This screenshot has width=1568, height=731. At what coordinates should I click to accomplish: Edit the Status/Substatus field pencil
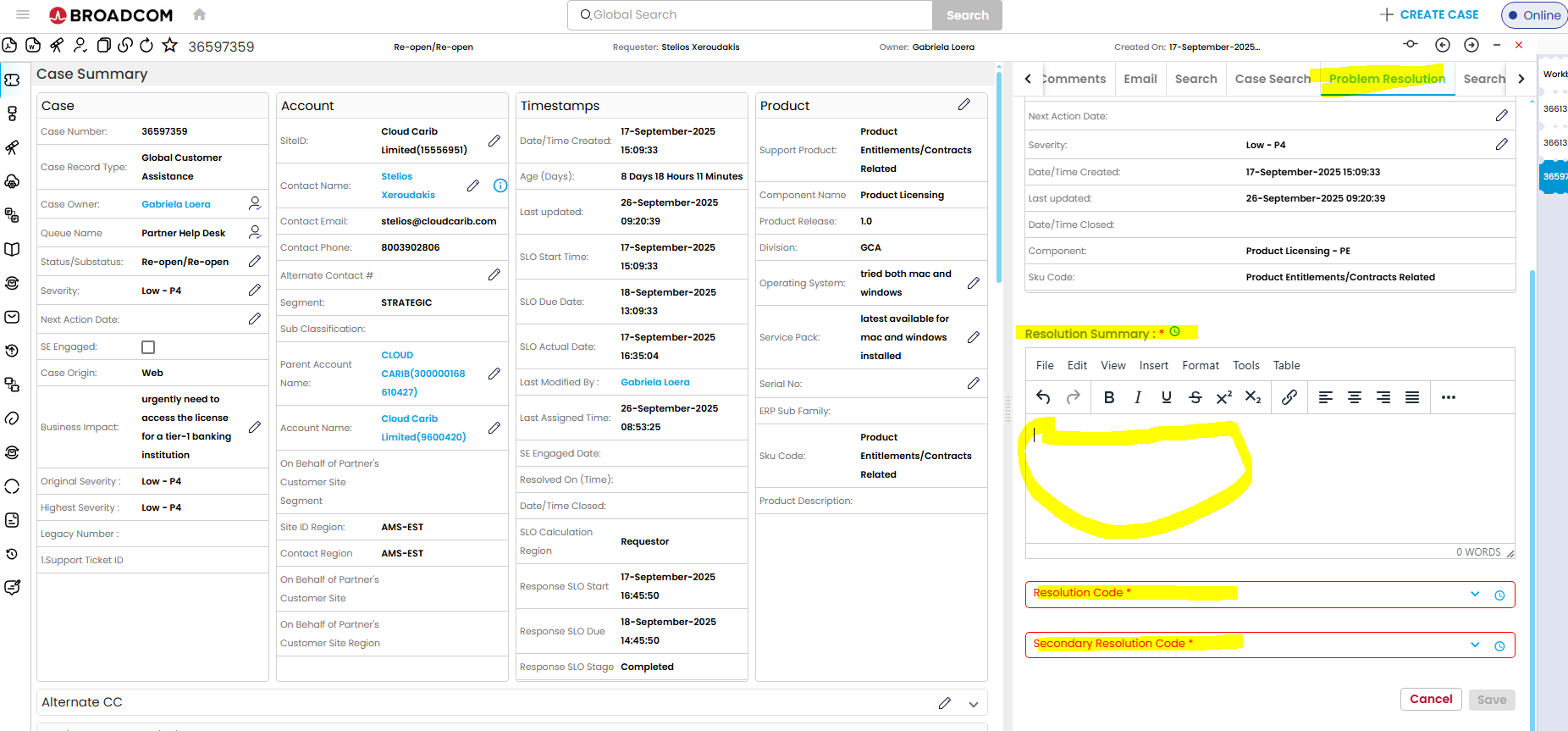(254, 262)
